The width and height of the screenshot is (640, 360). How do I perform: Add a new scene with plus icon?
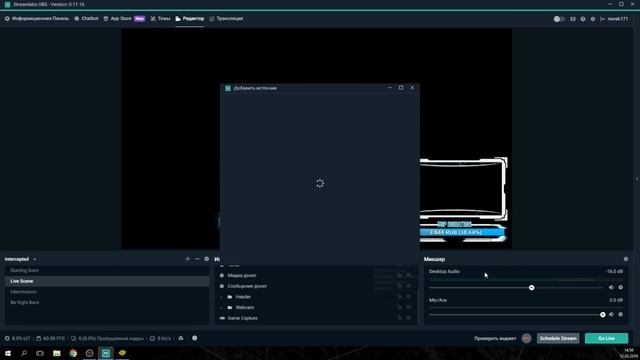coord(188,259)
